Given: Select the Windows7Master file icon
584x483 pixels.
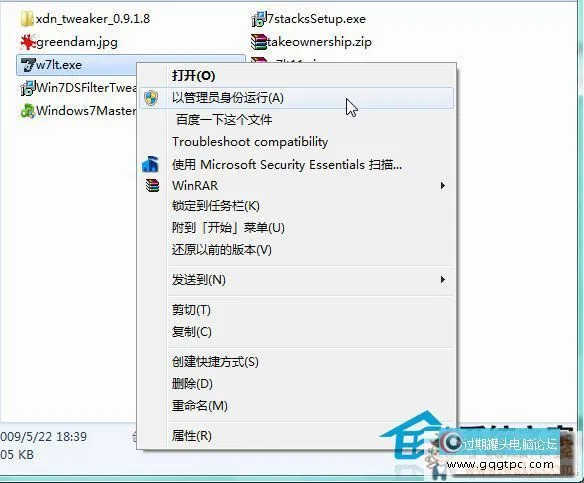Looking at the screenshot, I should (x=28, y=111).
